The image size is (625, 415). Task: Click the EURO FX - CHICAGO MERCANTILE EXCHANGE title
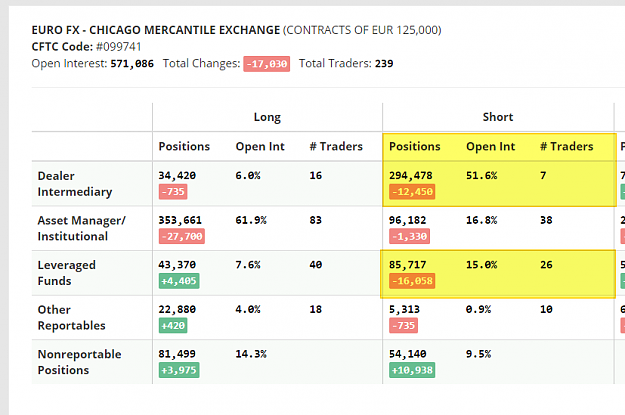pyautogui.click(x=156, y=30)
